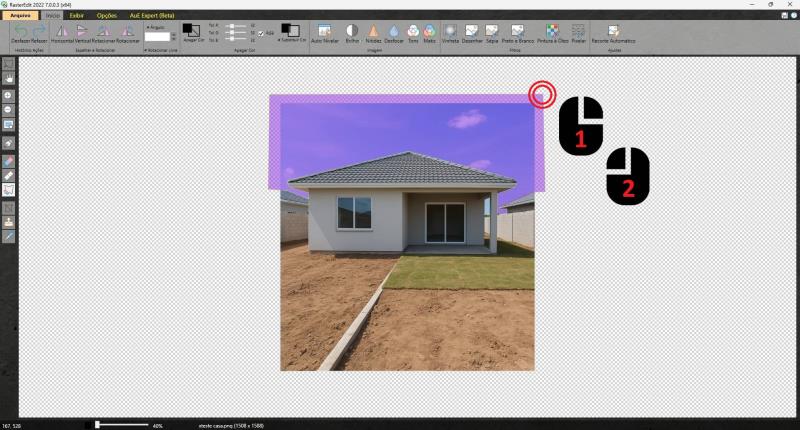Select the hand pan tool
The height and width of the screenshot is (430, 800).
click(x=8, y=77)
